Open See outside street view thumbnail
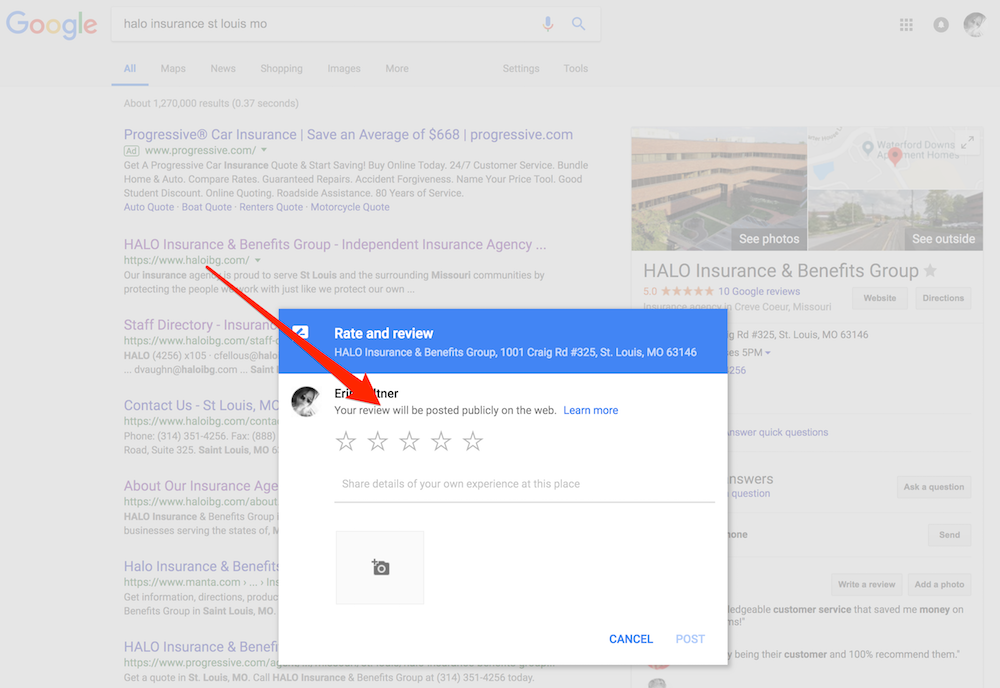The width and height of the screenshot is (1000, 688). tap(895, 220)
